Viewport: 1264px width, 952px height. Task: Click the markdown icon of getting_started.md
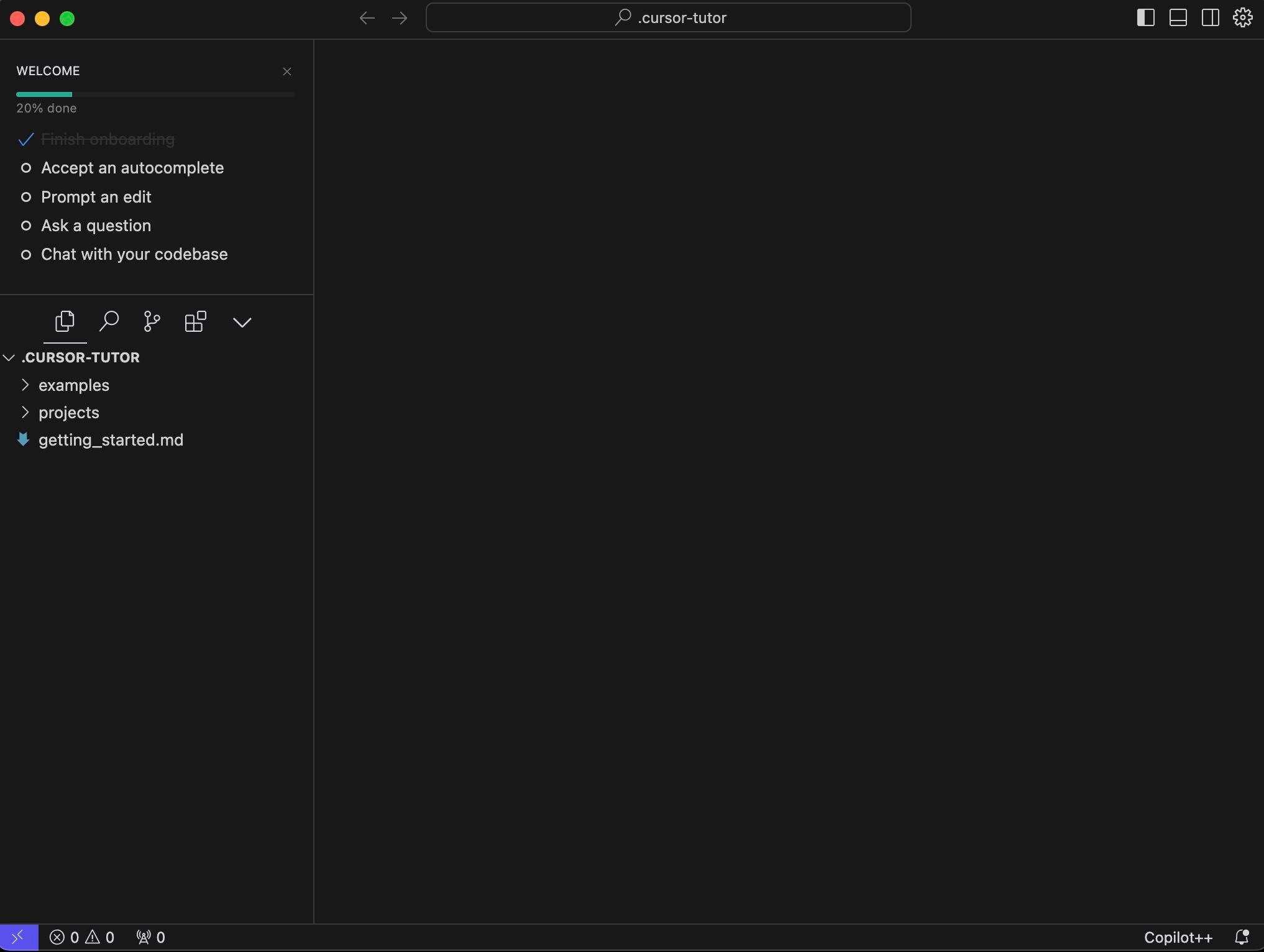click(24, 440)
